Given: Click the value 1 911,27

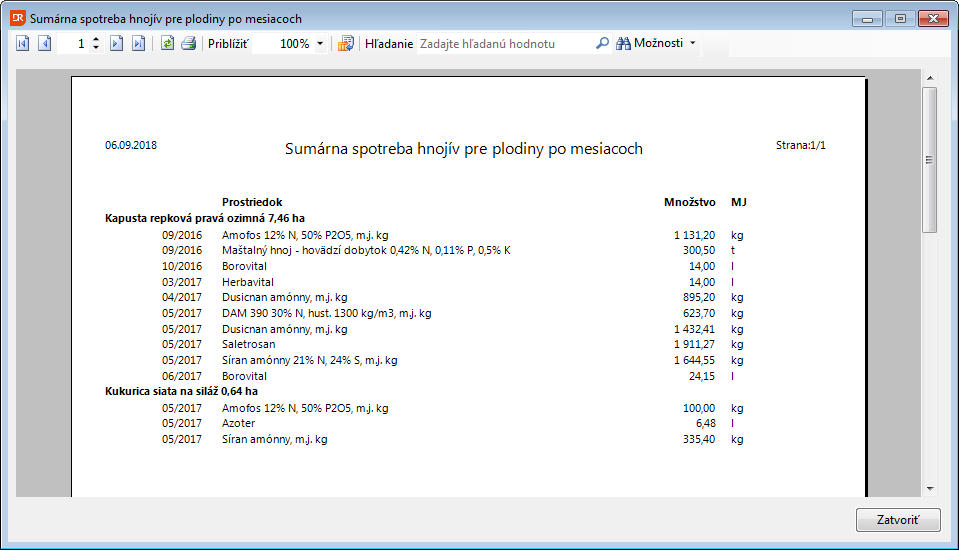Looking at the screenshot, I should 694,344.
